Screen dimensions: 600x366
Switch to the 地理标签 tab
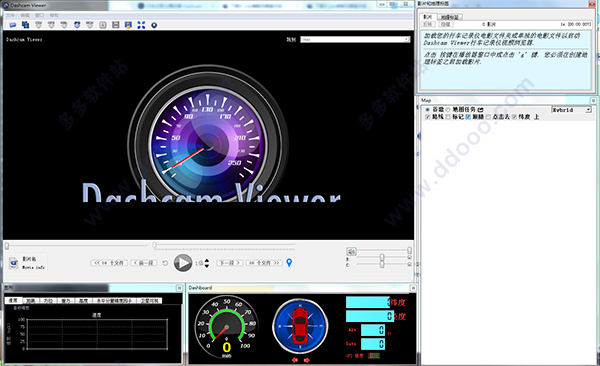pyautogui.click(x=450, y=17)
